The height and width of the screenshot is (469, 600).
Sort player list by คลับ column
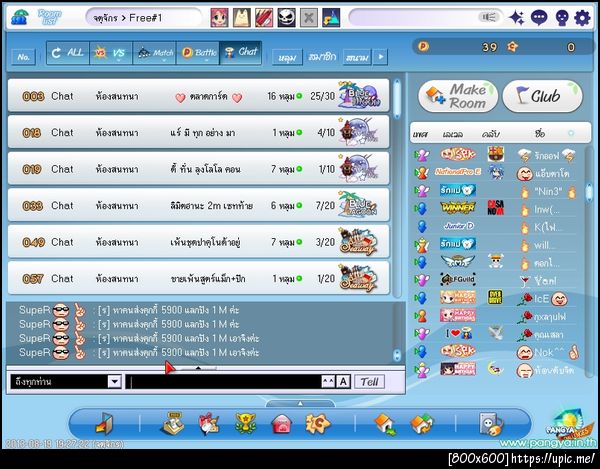[491, 134]
